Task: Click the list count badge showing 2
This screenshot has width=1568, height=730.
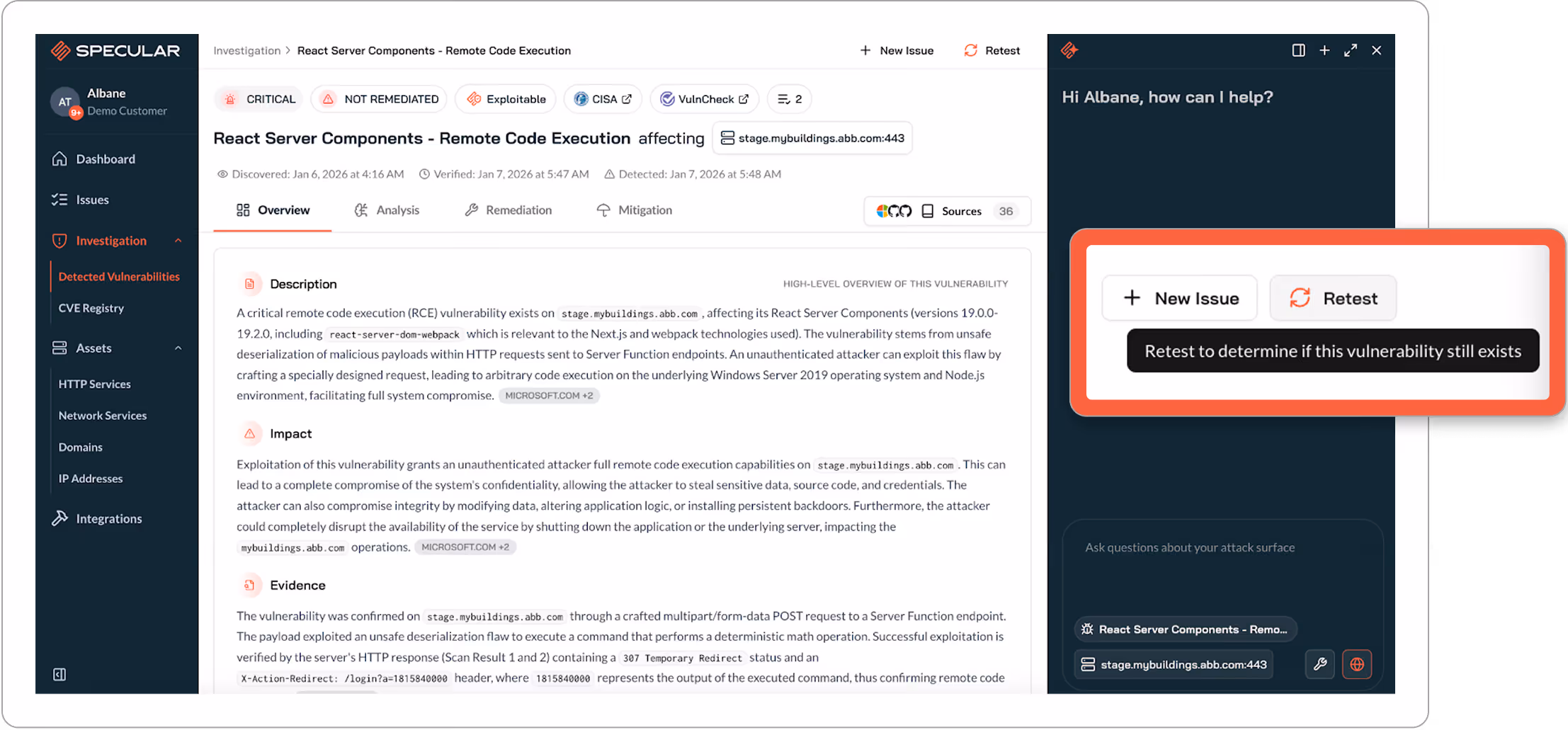Action: [x=790, y=99]
